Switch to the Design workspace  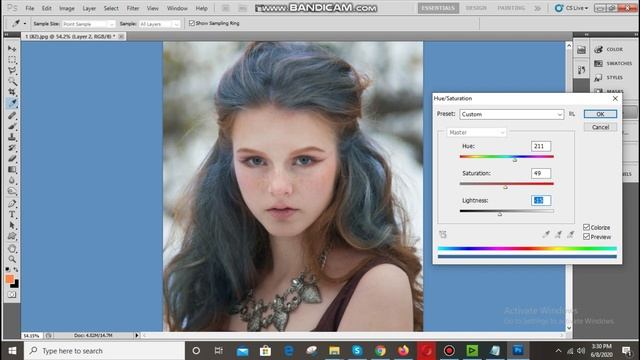476,8
